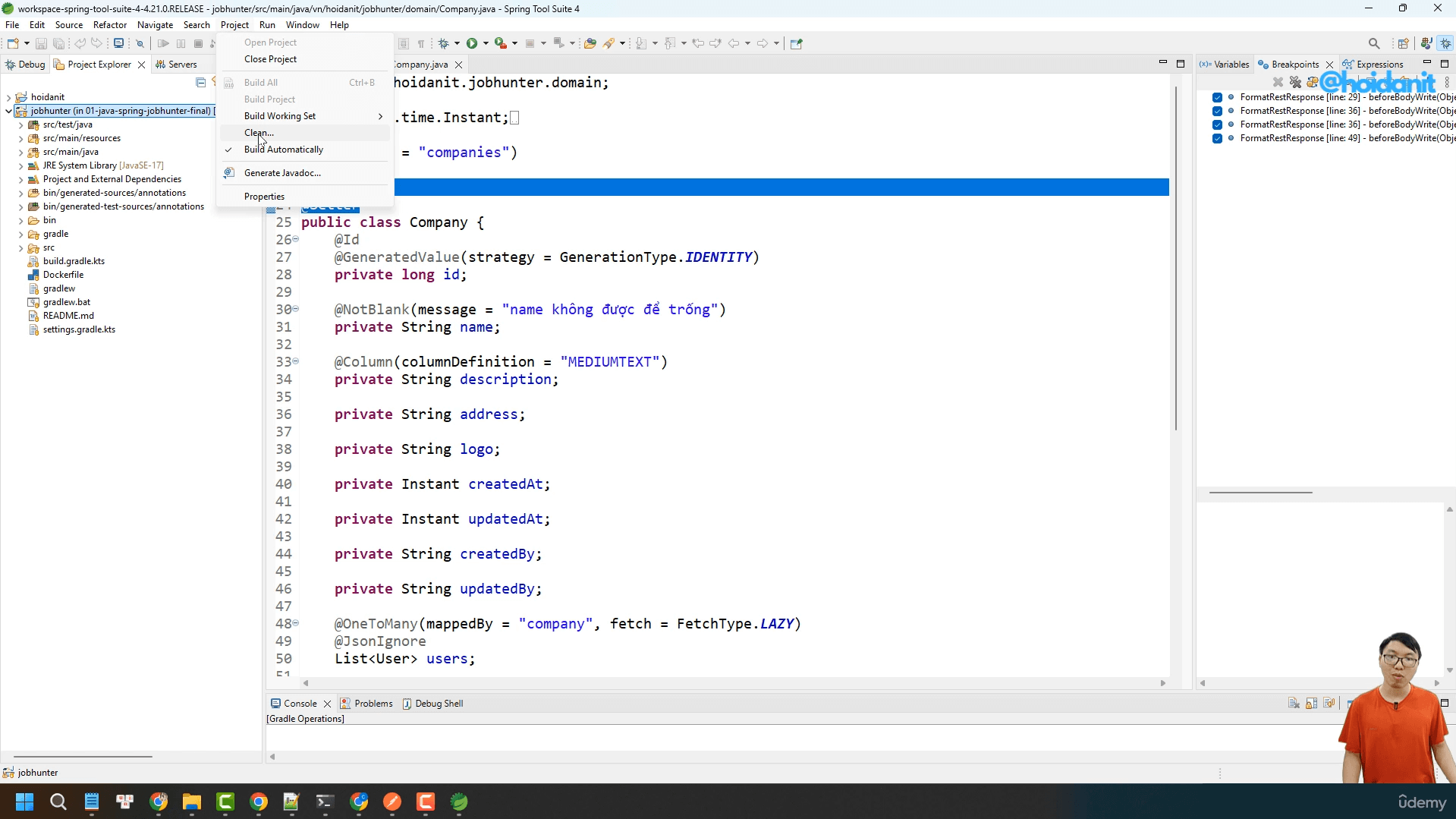Select build.gradle.kts in Project Explorer

[x=74, y=261]
